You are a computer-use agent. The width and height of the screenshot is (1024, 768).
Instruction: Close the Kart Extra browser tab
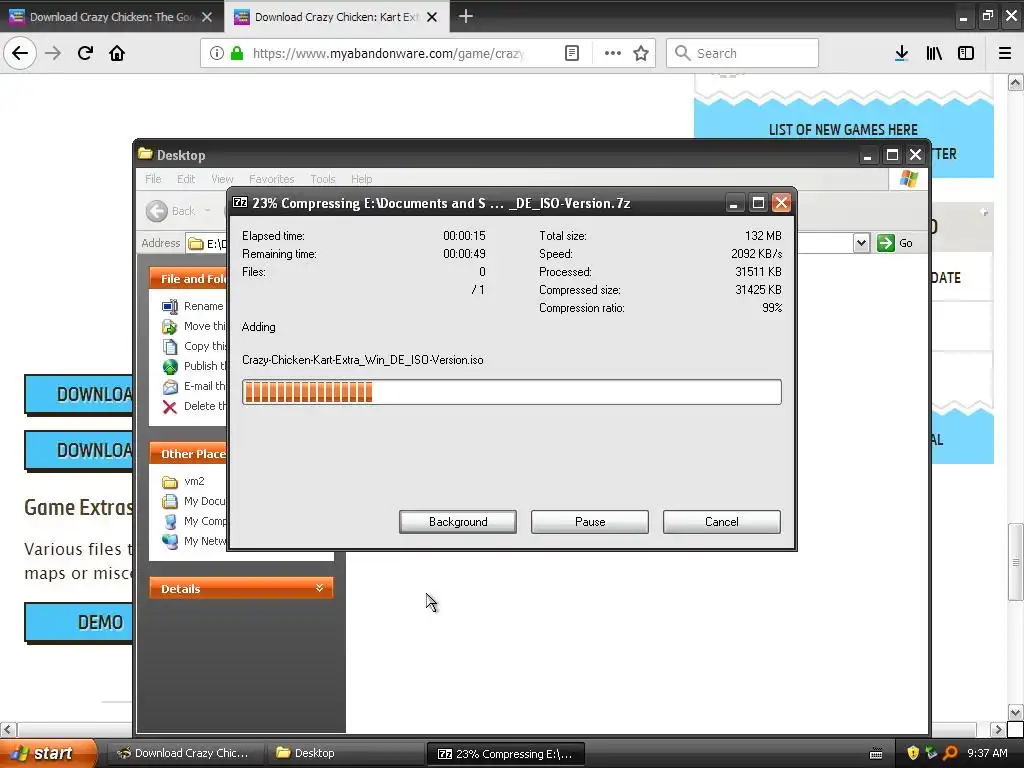[432, 17]
